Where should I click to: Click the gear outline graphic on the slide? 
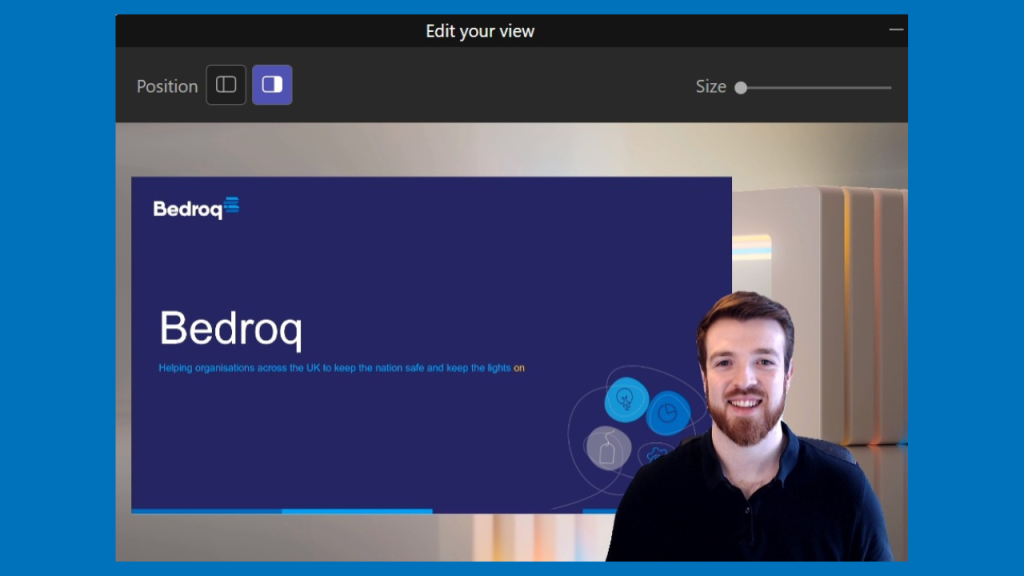click(x=656, y=453)
